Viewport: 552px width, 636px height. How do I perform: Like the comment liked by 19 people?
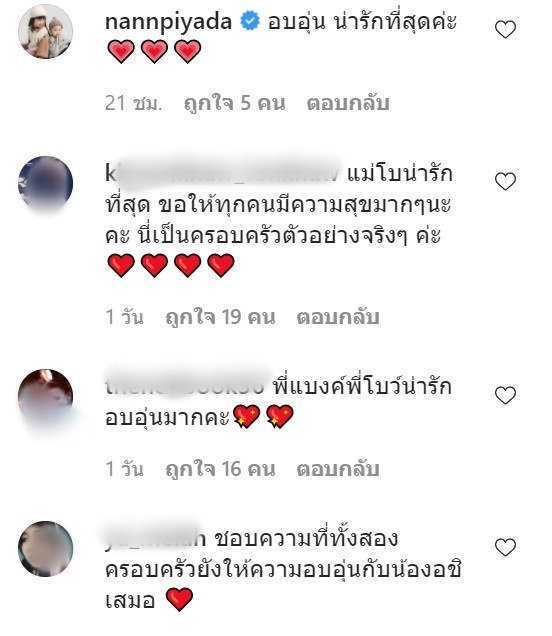point(505,181)
